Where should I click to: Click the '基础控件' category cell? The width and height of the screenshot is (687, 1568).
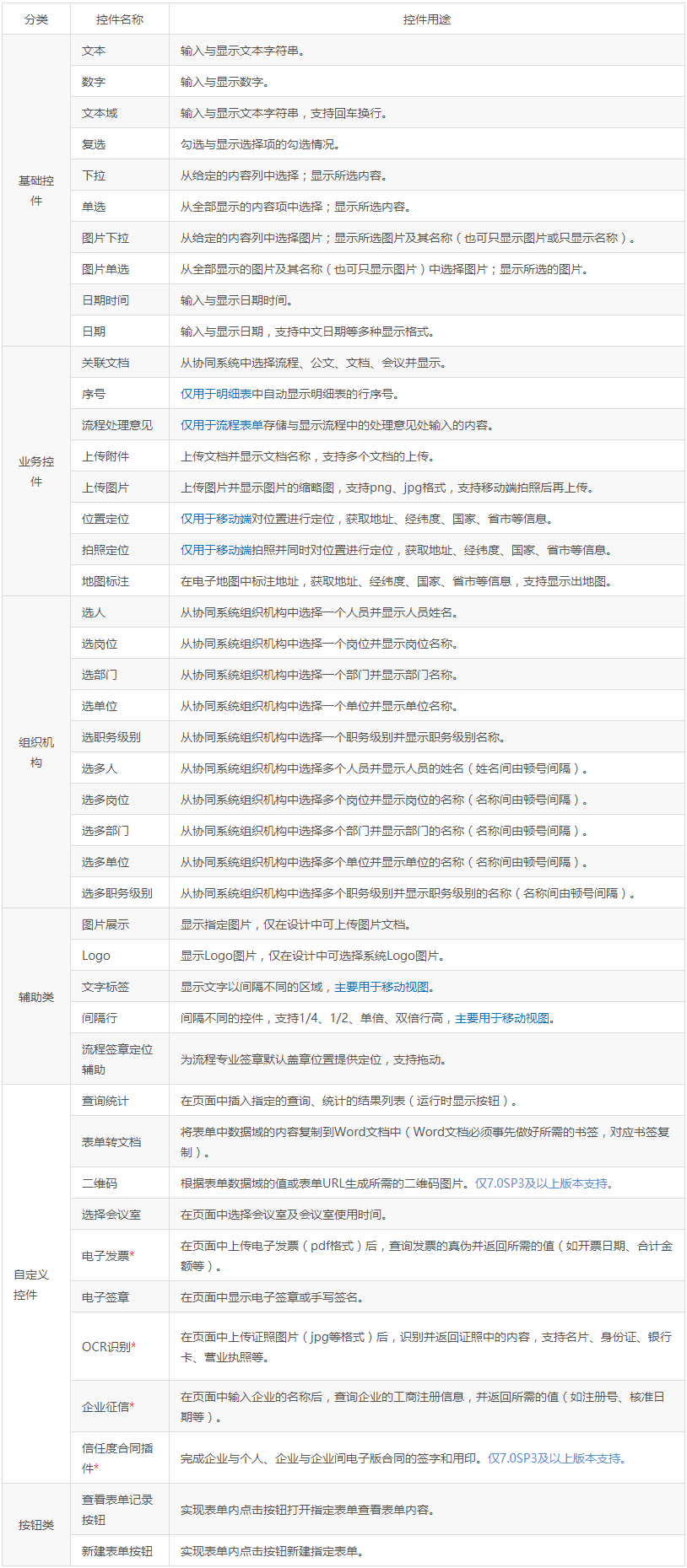(36, 191)
